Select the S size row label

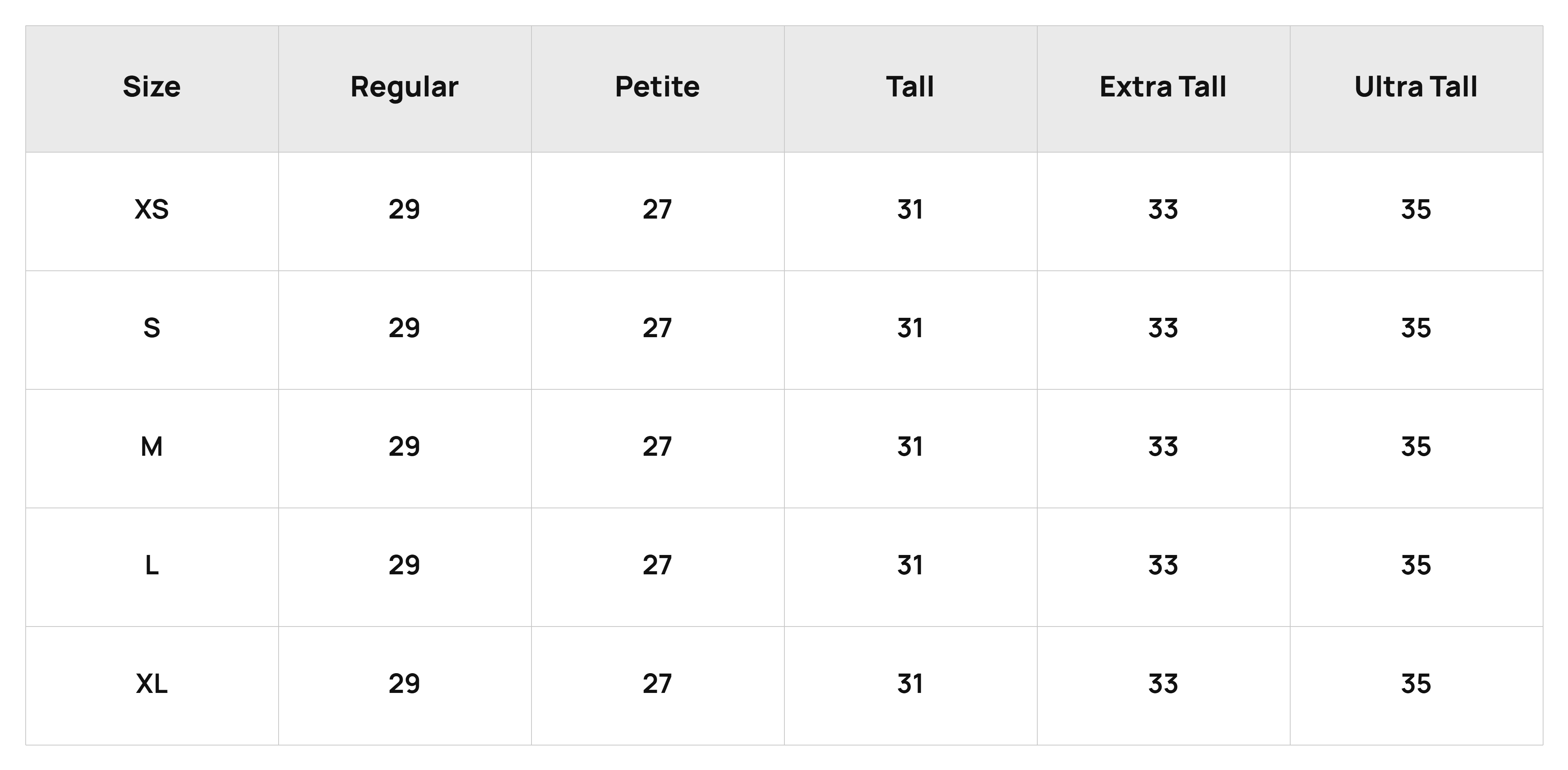point(152,329)
